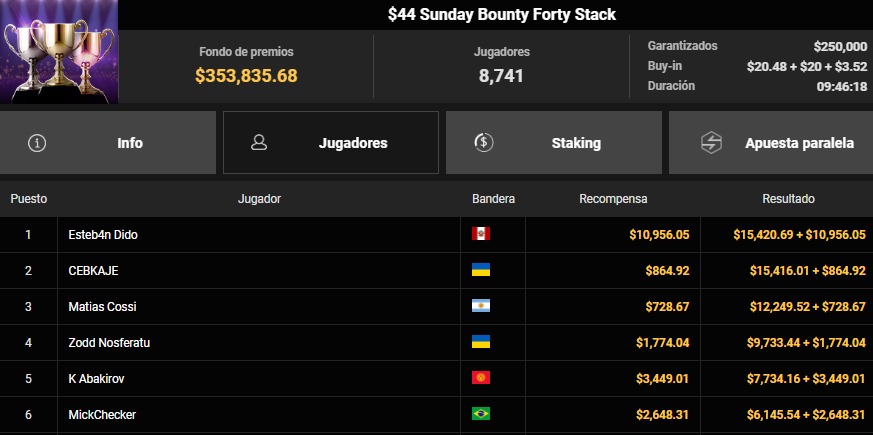The image size is (873, 435).
Task: Click player name Esteb4n Dido
Action: 104,234
